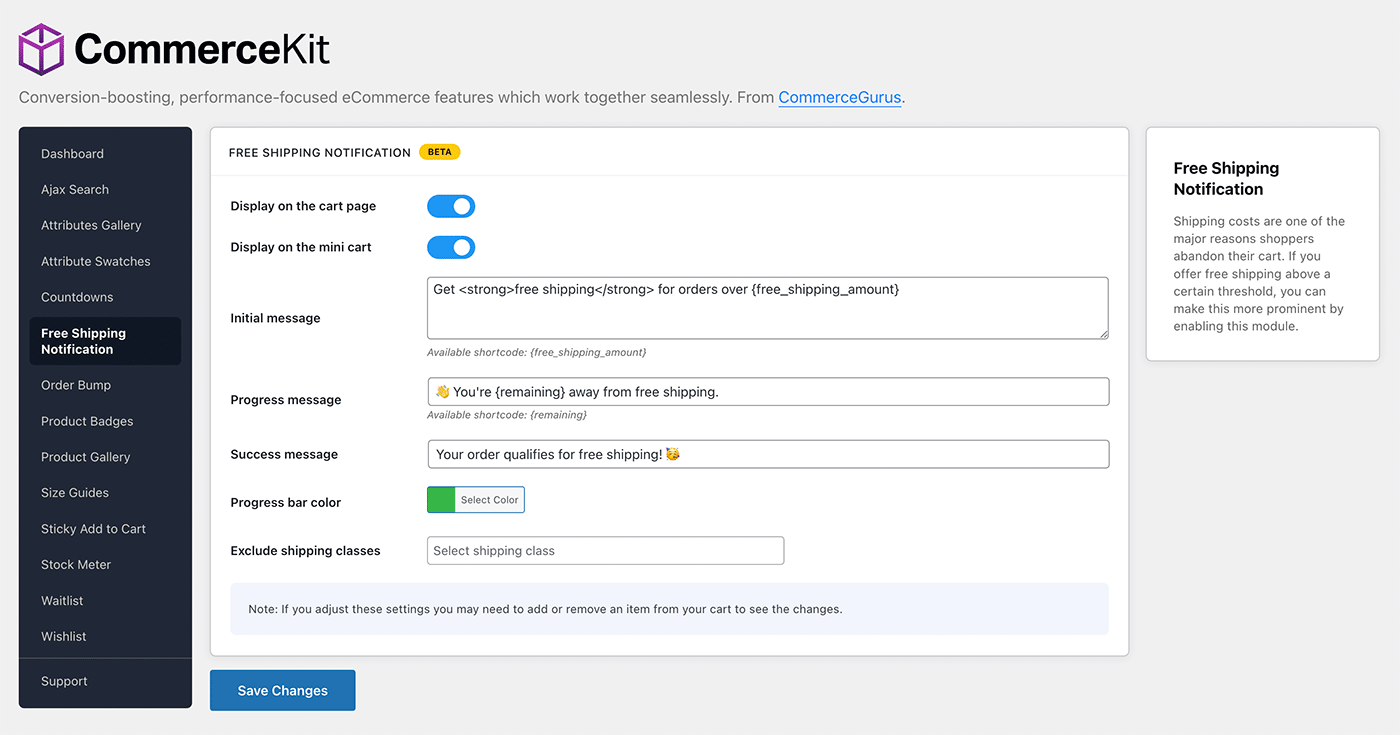
Task: Click the 'Progress bar color' label
Action: point(286,503)
